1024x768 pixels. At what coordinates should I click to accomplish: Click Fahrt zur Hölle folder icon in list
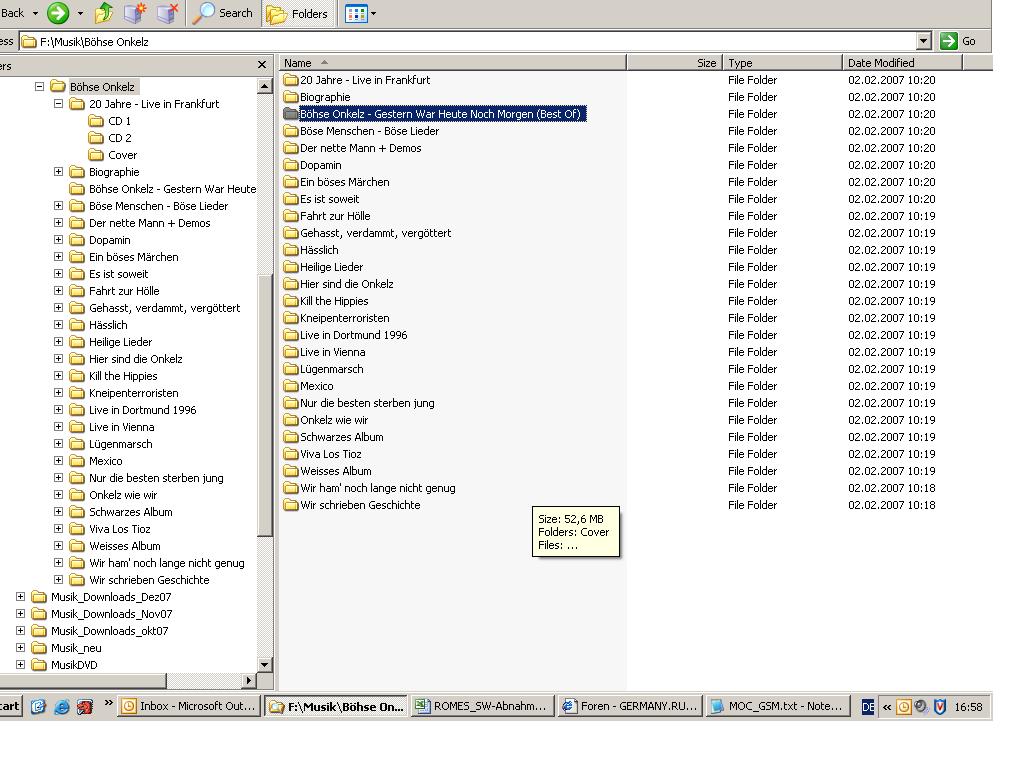pyautogui.click(x=291, y=216)
